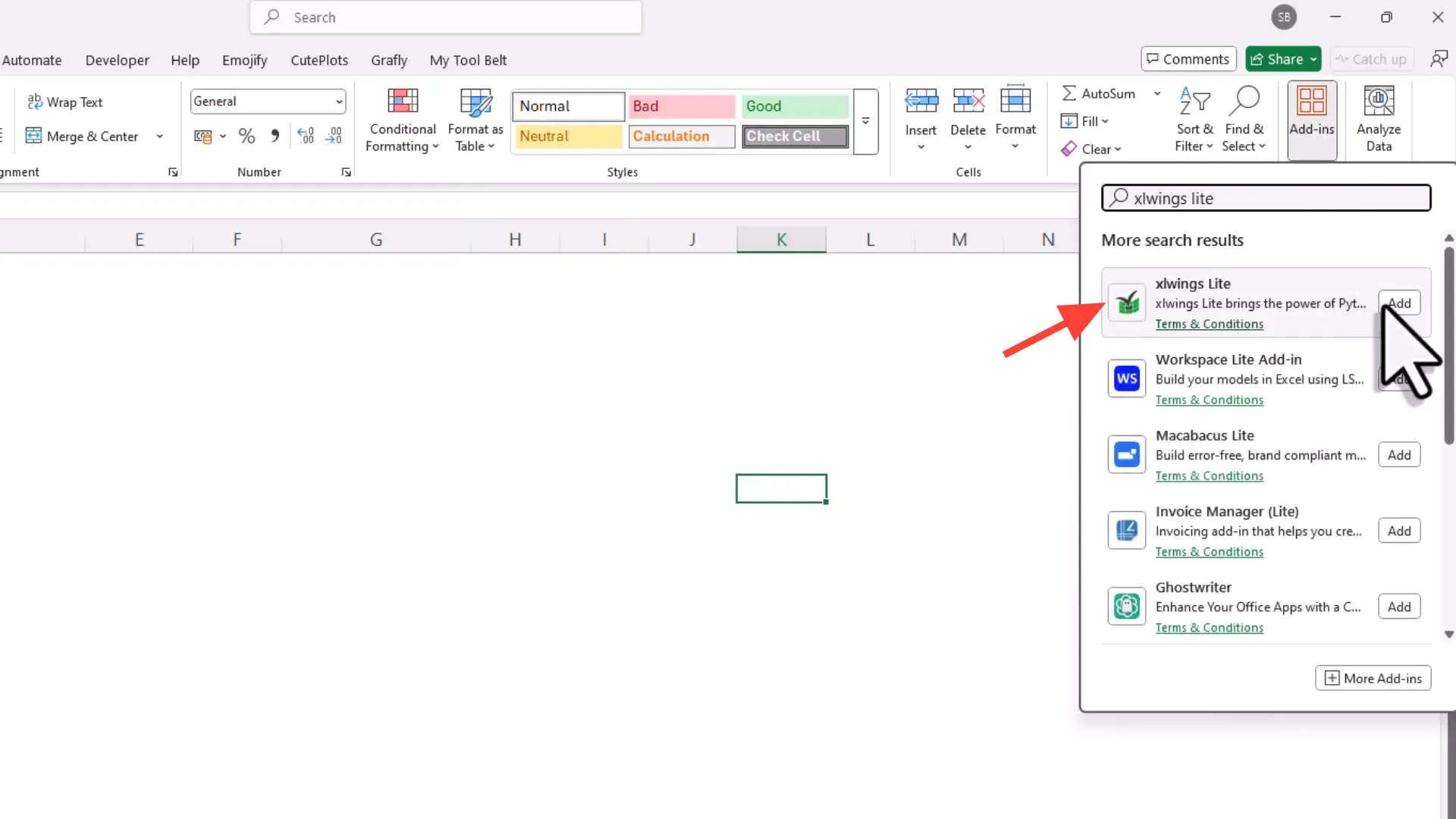
Task: Open the Analyze Data pane
Action: tap(1379, 118)
